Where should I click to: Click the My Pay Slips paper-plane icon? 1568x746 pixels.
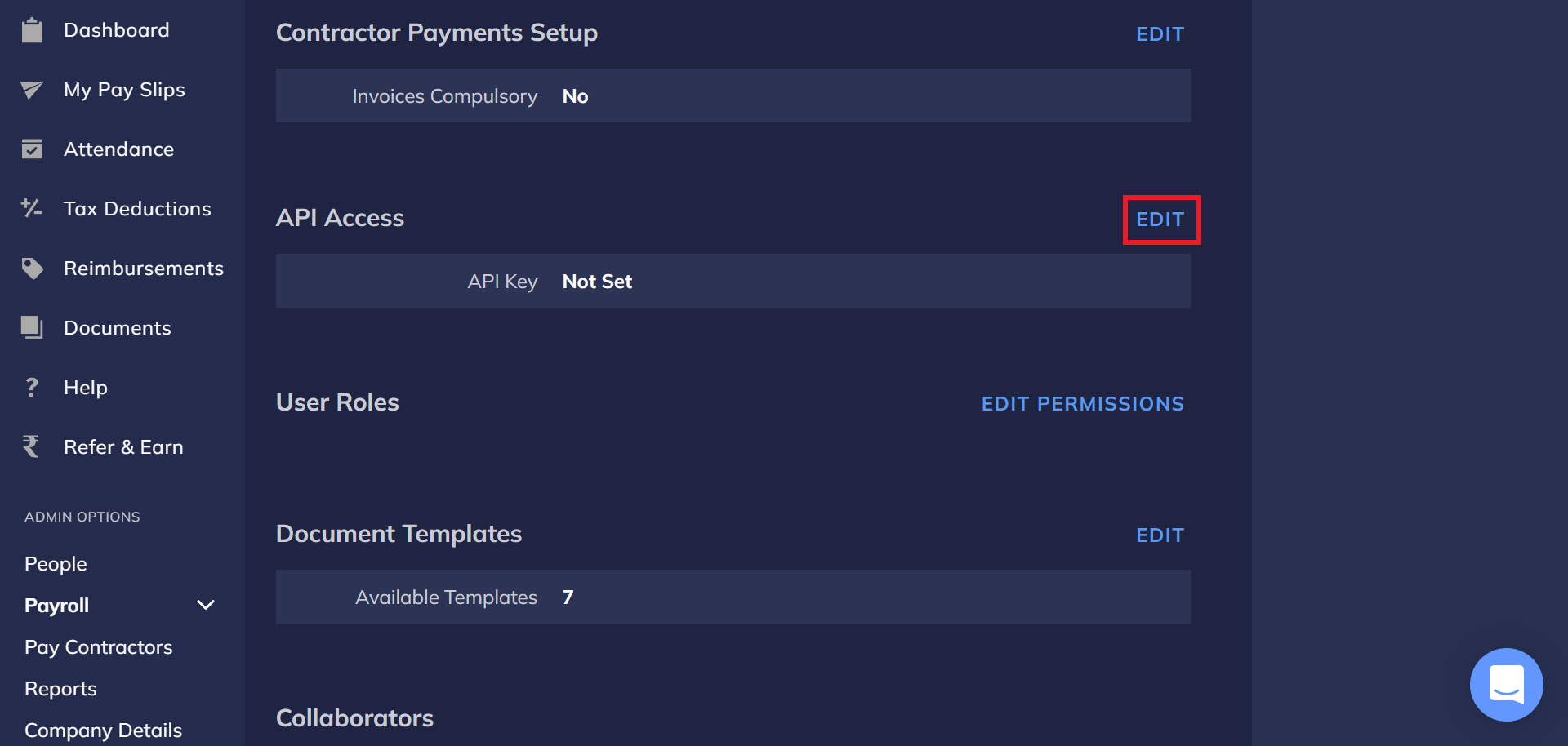tap(32, 90)
